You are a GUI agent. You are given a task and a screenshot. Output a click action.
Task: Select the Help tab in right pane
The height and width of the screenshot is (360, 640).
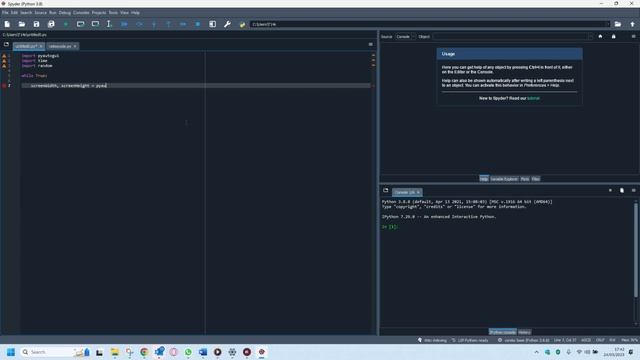484,179
